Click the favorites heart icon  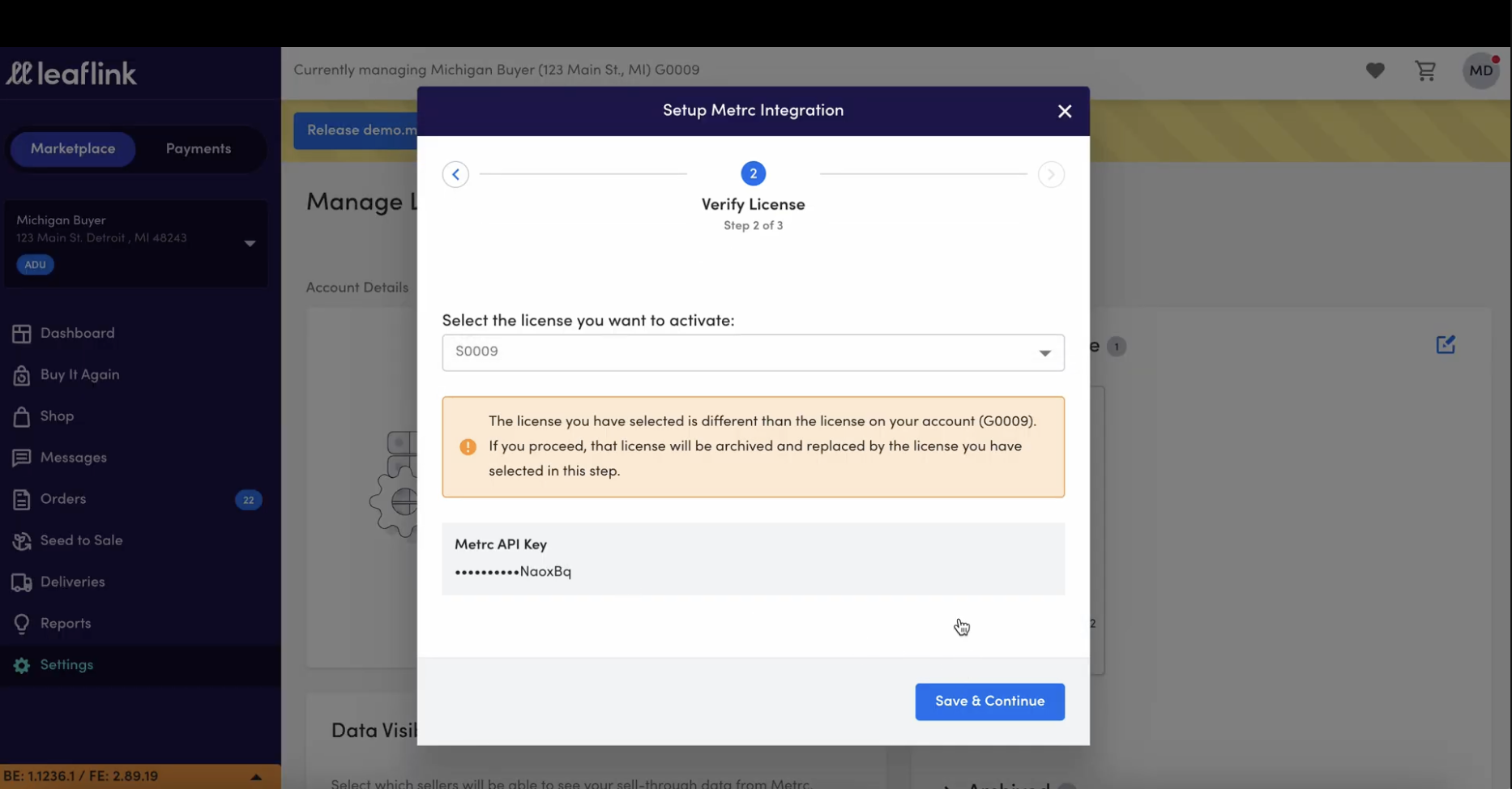1375,70
